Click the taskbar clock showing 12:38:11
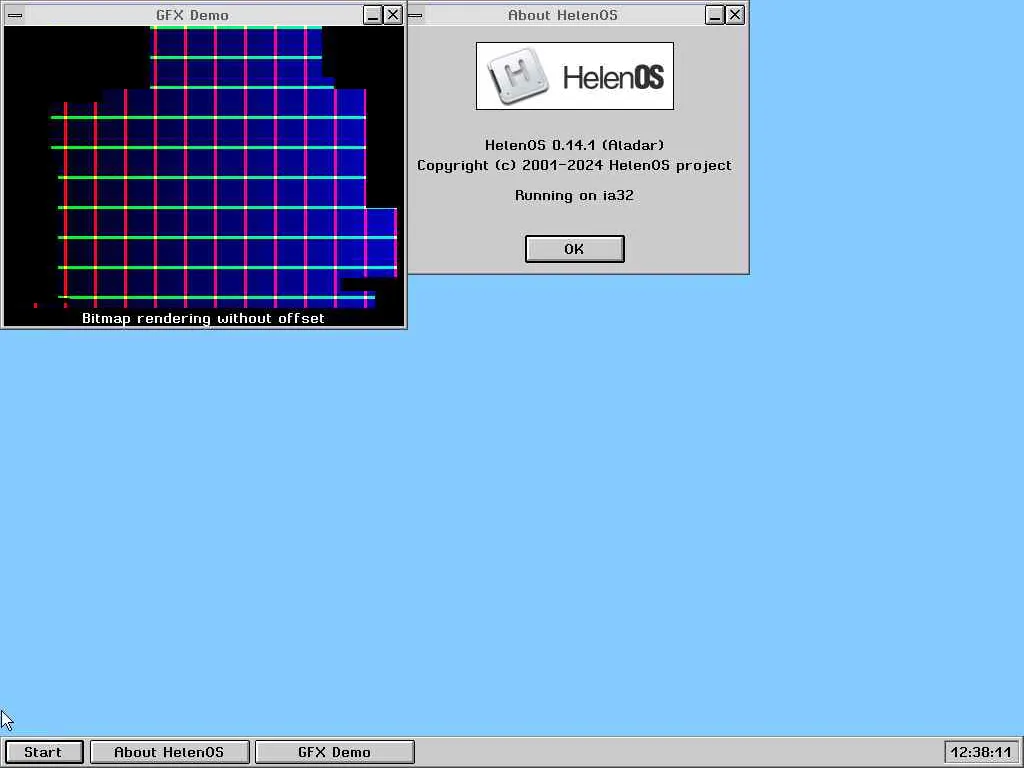1024x768 pixels. pyautogui.click(x=981, y=752)
